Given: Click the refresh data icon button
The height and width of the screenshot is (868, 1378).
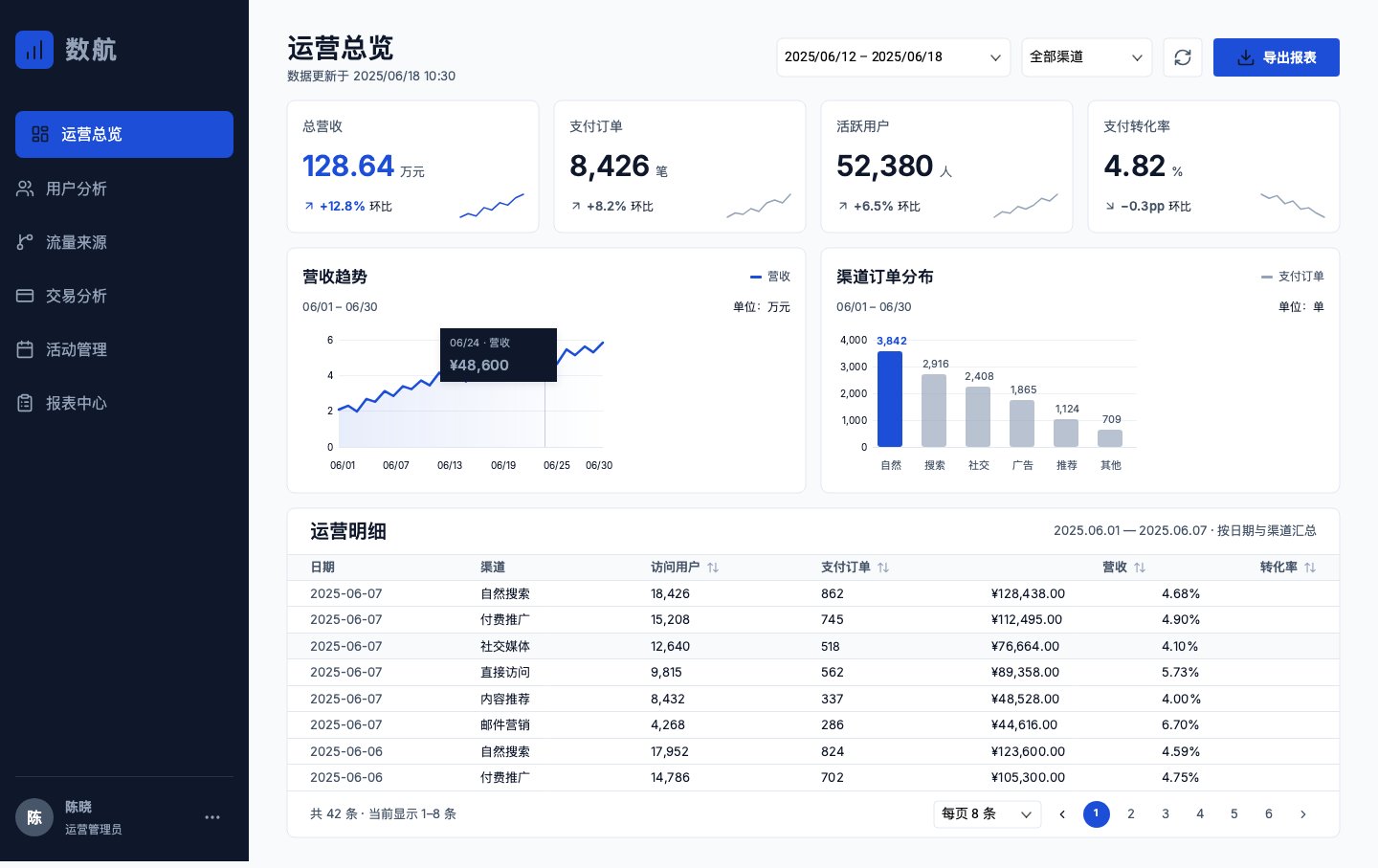Looking at the screenshot, I should click(x=1183, y=57).
